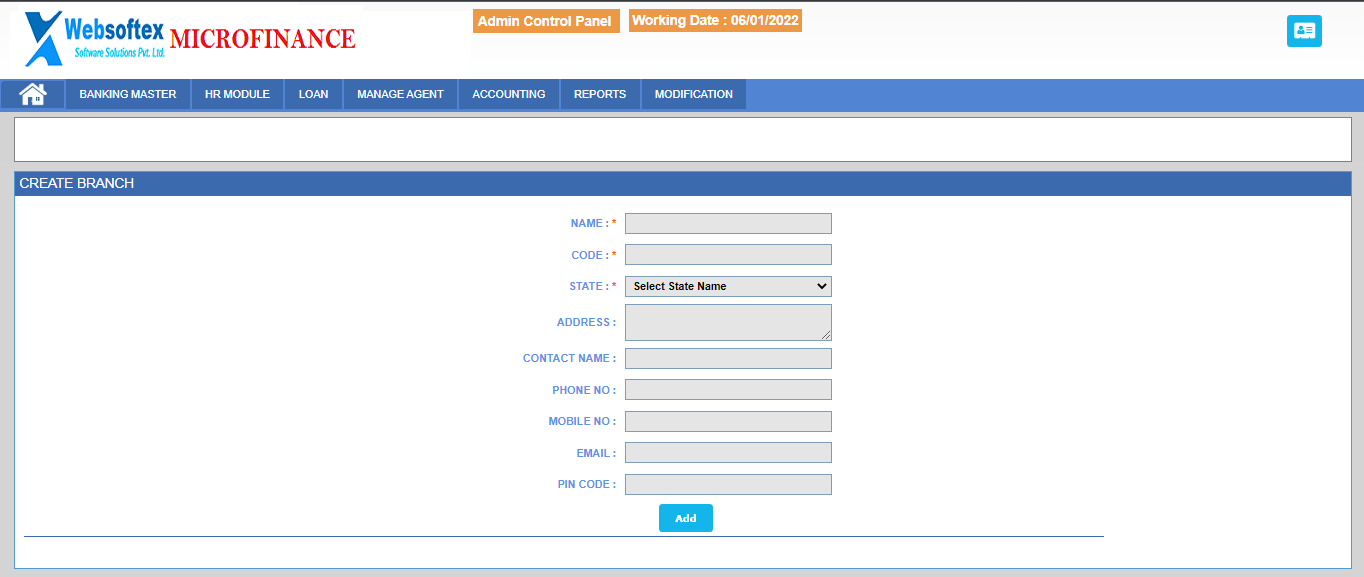This screenshot has height=577, width=1364.
Task: Open the Manage Agent menu
Action: [x=400, y=94]
